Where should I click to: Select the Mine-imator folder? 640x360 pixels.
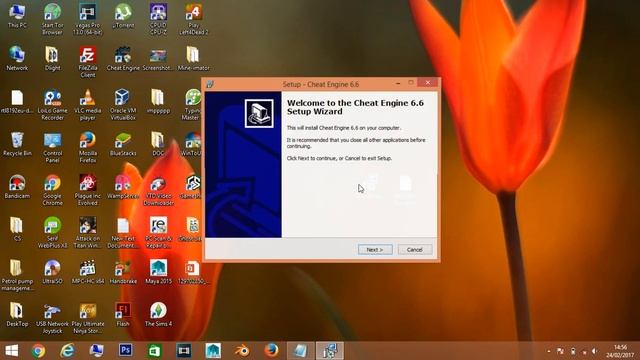193,59
